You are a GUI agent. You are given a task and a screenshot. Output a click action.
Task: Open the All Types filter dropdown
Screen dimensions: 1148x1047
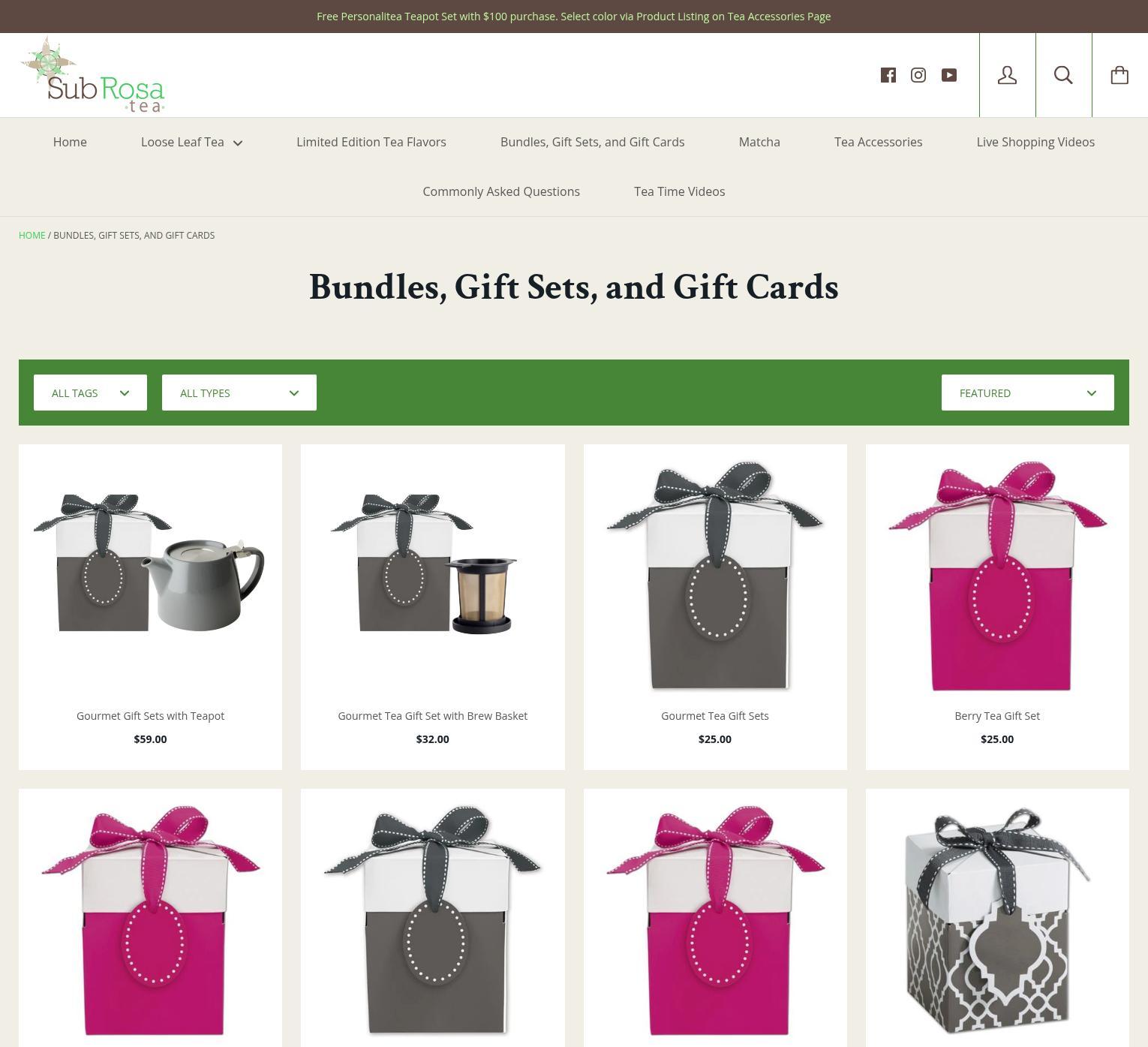(x=239, y=393)
